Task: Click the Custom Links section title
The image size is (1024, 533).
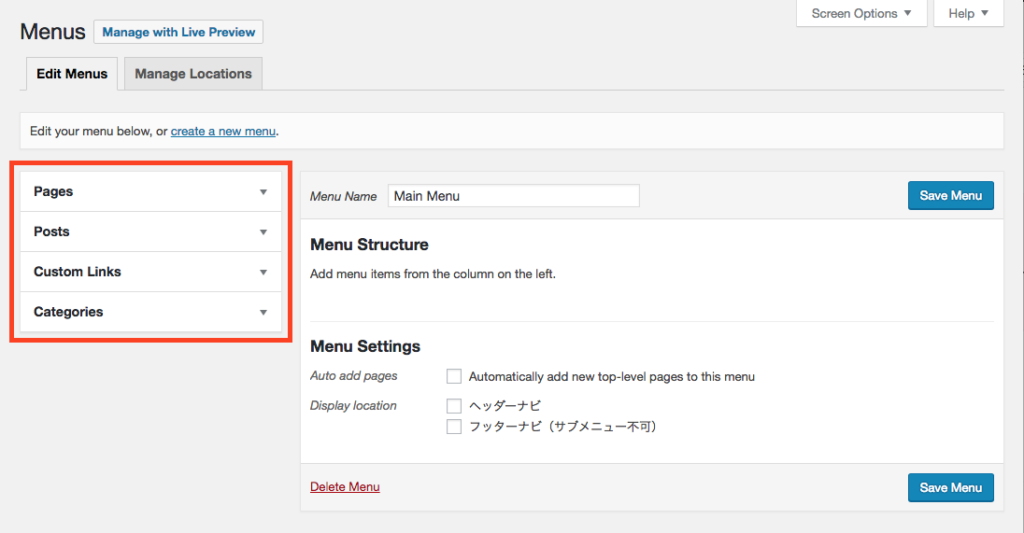Action: (78, 272)
